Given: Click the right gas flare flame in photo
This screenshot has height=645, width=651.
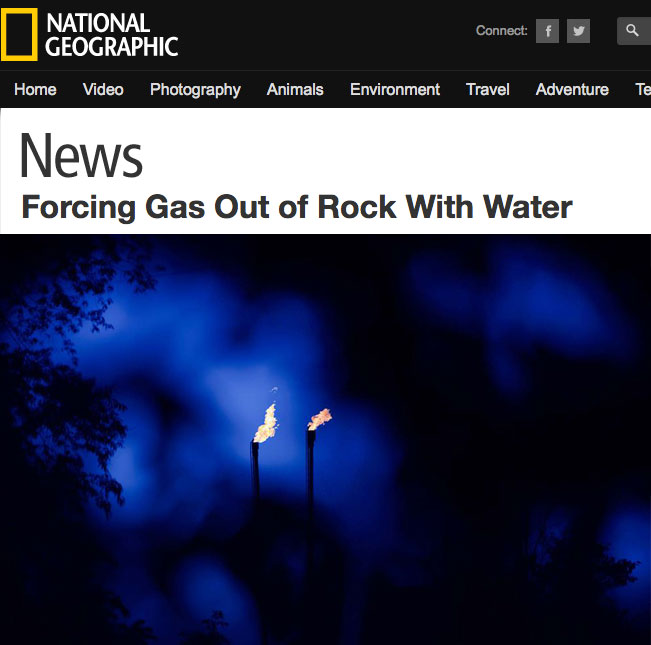Looking at the screenshot, I should (x=319, y=419).
